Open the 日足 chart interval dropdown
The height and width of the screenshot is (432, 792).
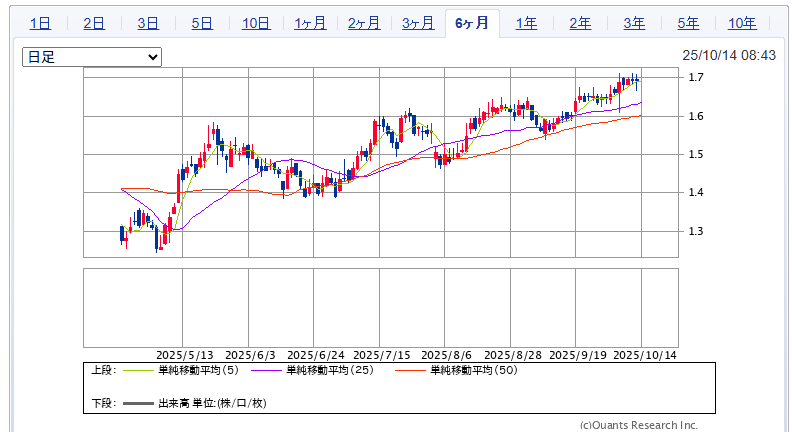[91, 58]
